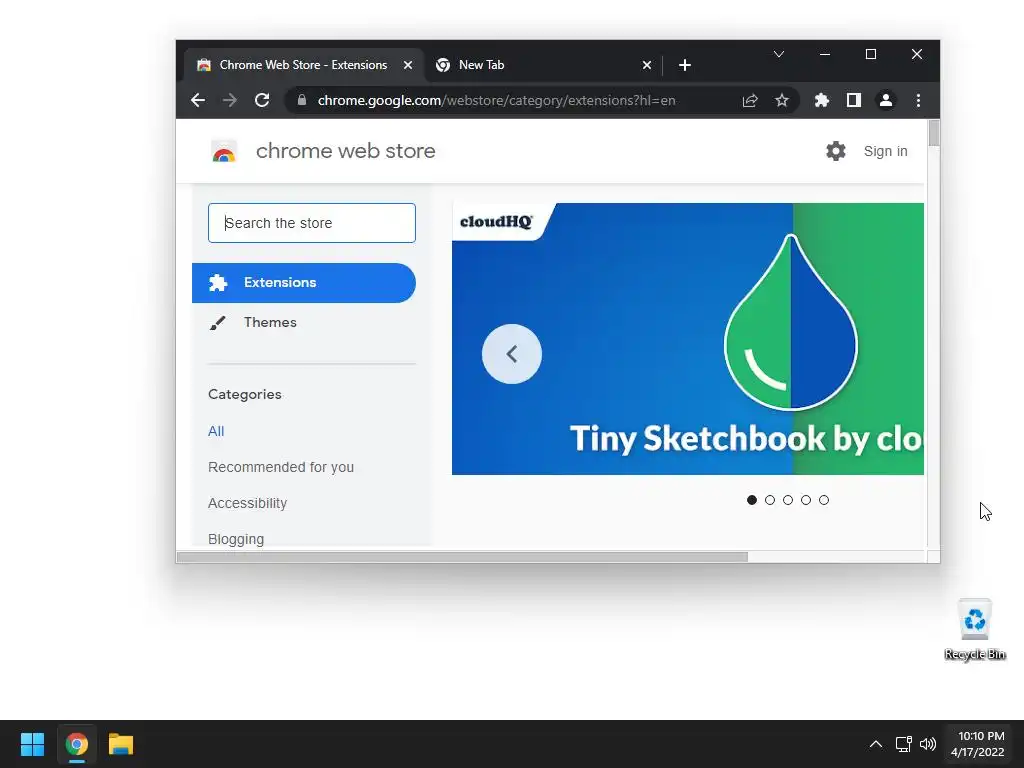Open Web Store settings gear
Screen dimensions: 1024x768
[835, 151]
